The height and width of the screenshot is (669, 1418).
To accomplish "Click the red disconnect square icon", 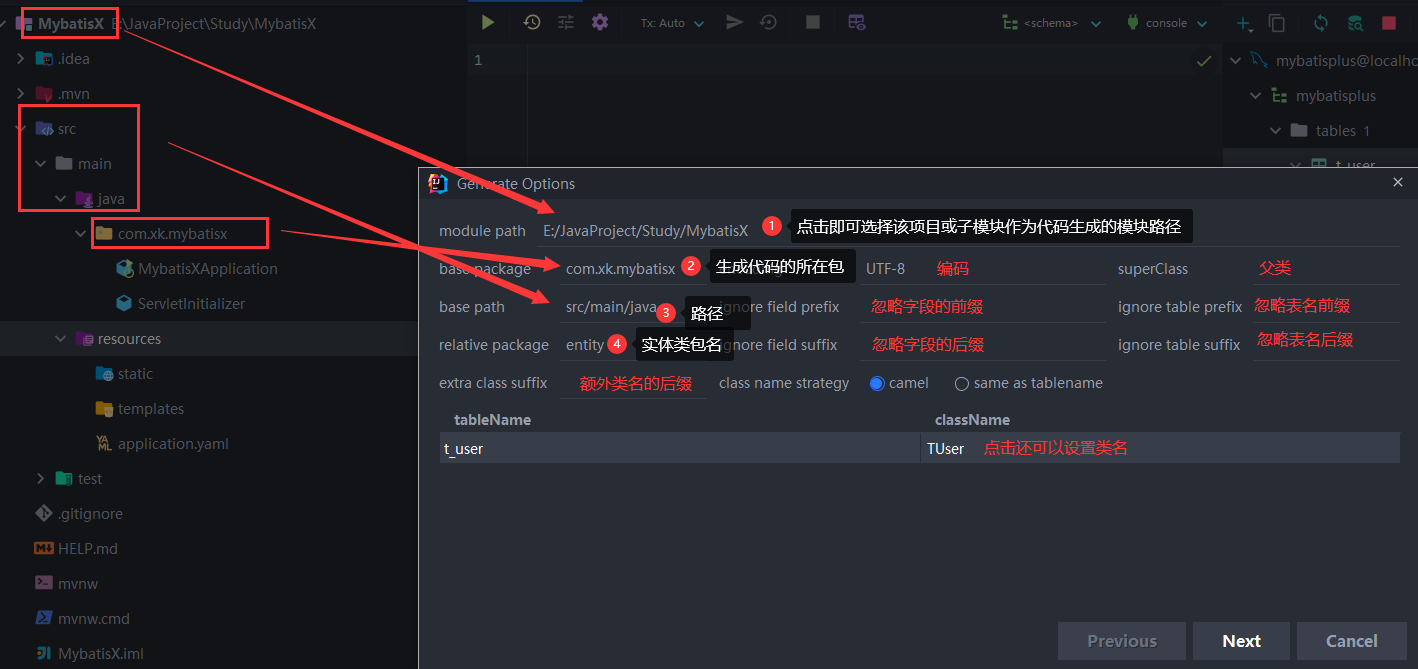I will 1389,23.
